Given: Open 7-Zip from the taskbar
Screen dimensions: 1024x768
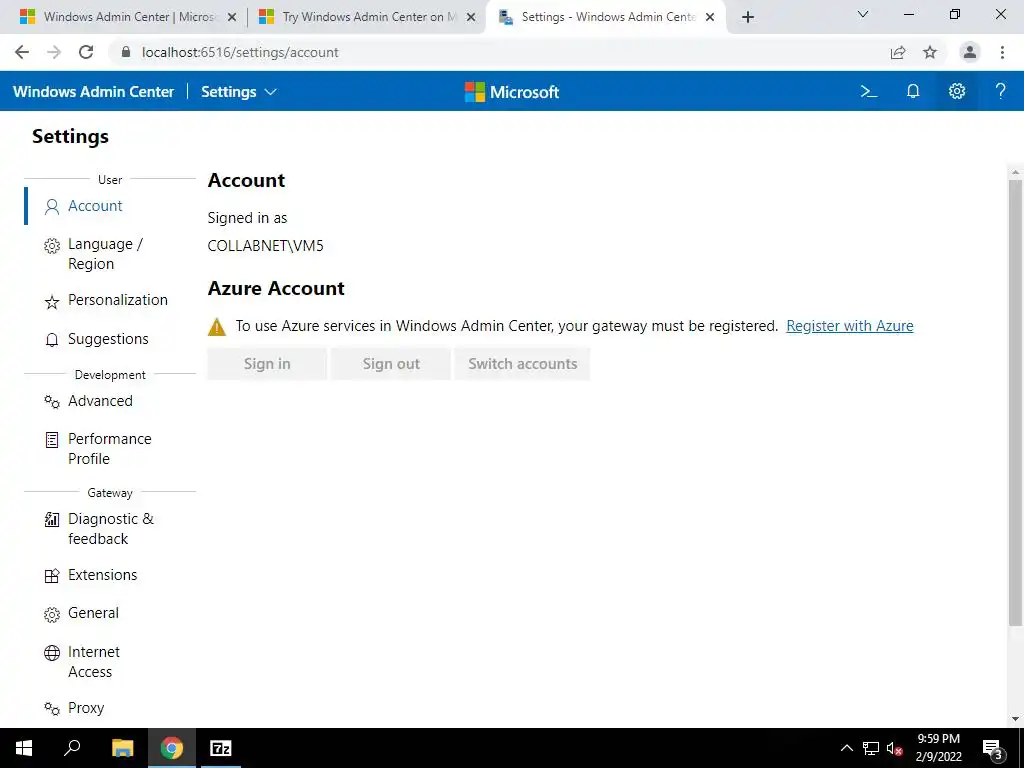Looking at the screenshot, I should [x=221, y=748].
